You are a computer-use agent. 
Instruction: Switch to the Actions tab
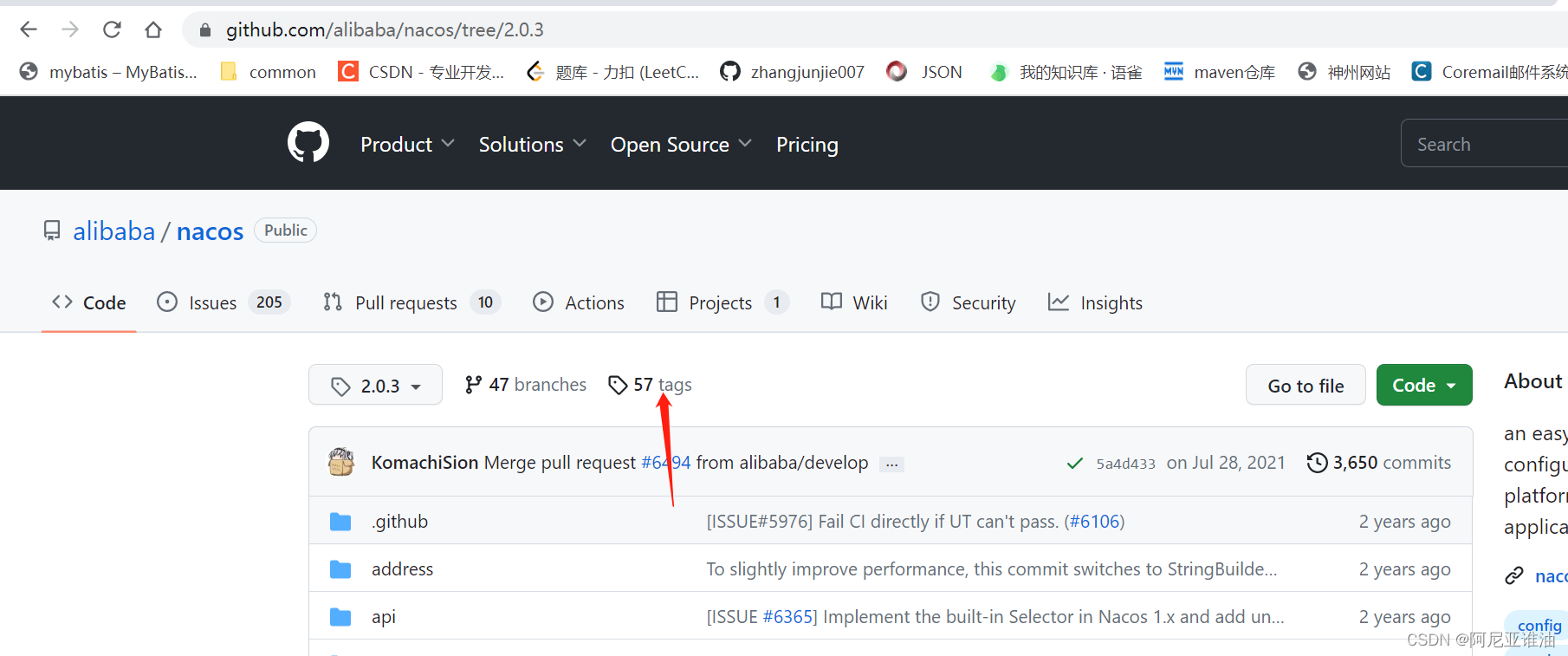(579, 302)
